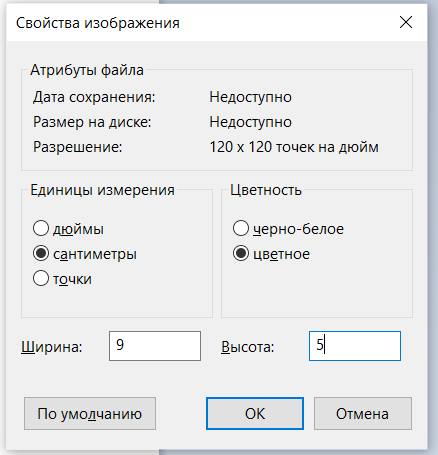Click the Свойства изображения title bar text
The width and height of the screenshot is (438, 455).
click(98, 23)
